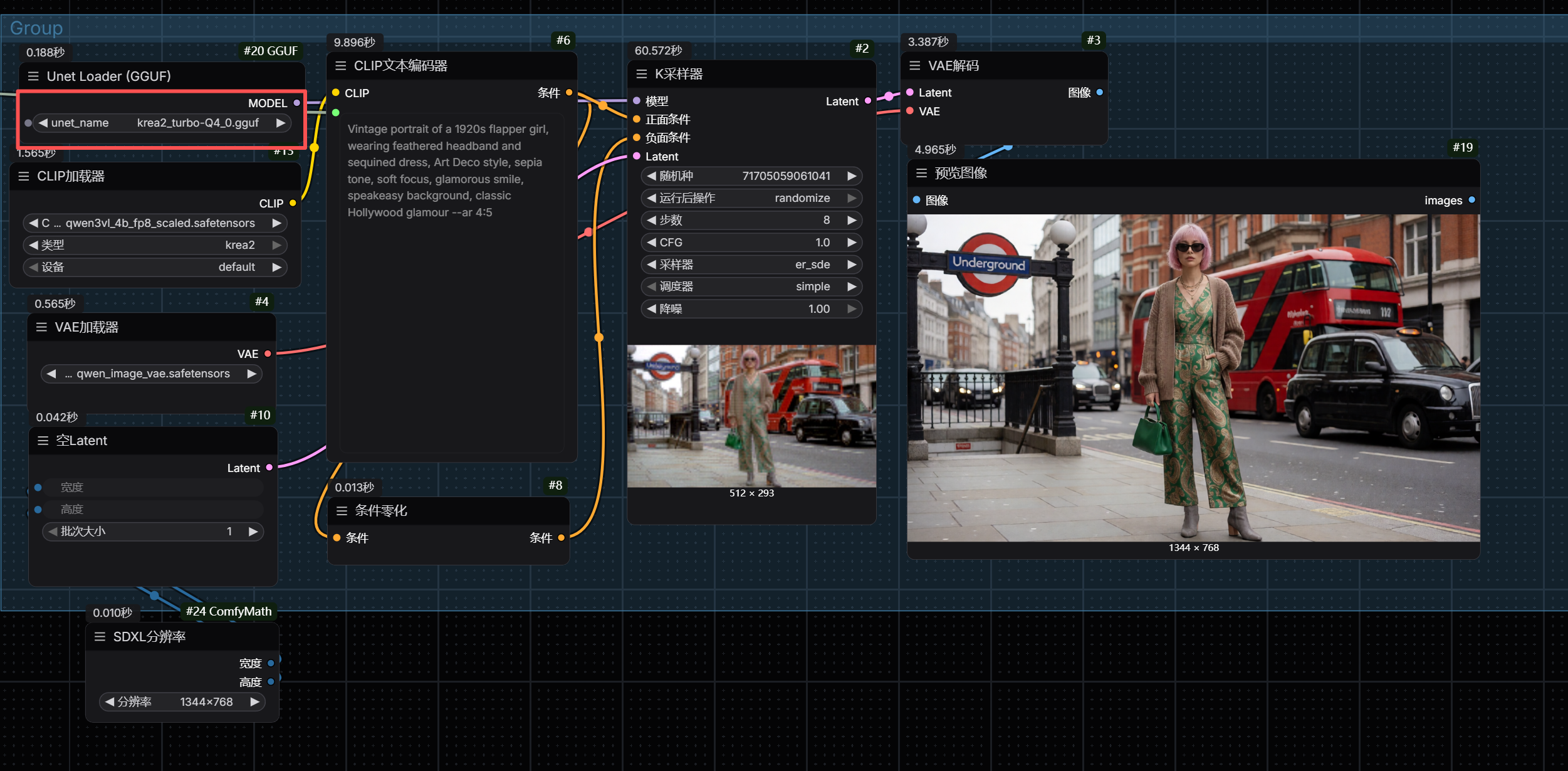Click the 9.896秒 timing label above CLIP文本编码器

[354, 43]
